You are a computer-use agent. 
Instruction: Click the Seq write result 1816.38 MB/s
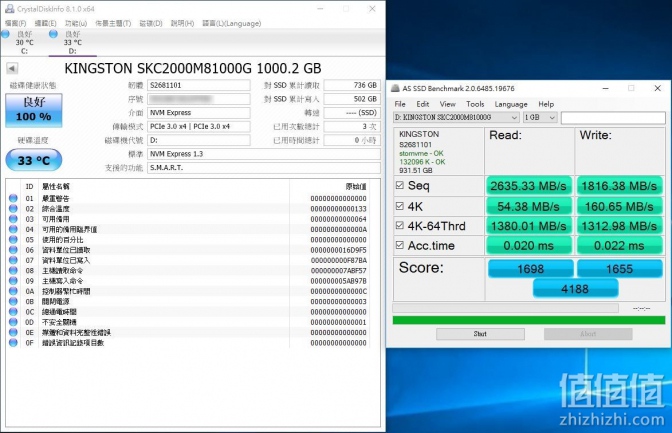click(x=619, y=186)
